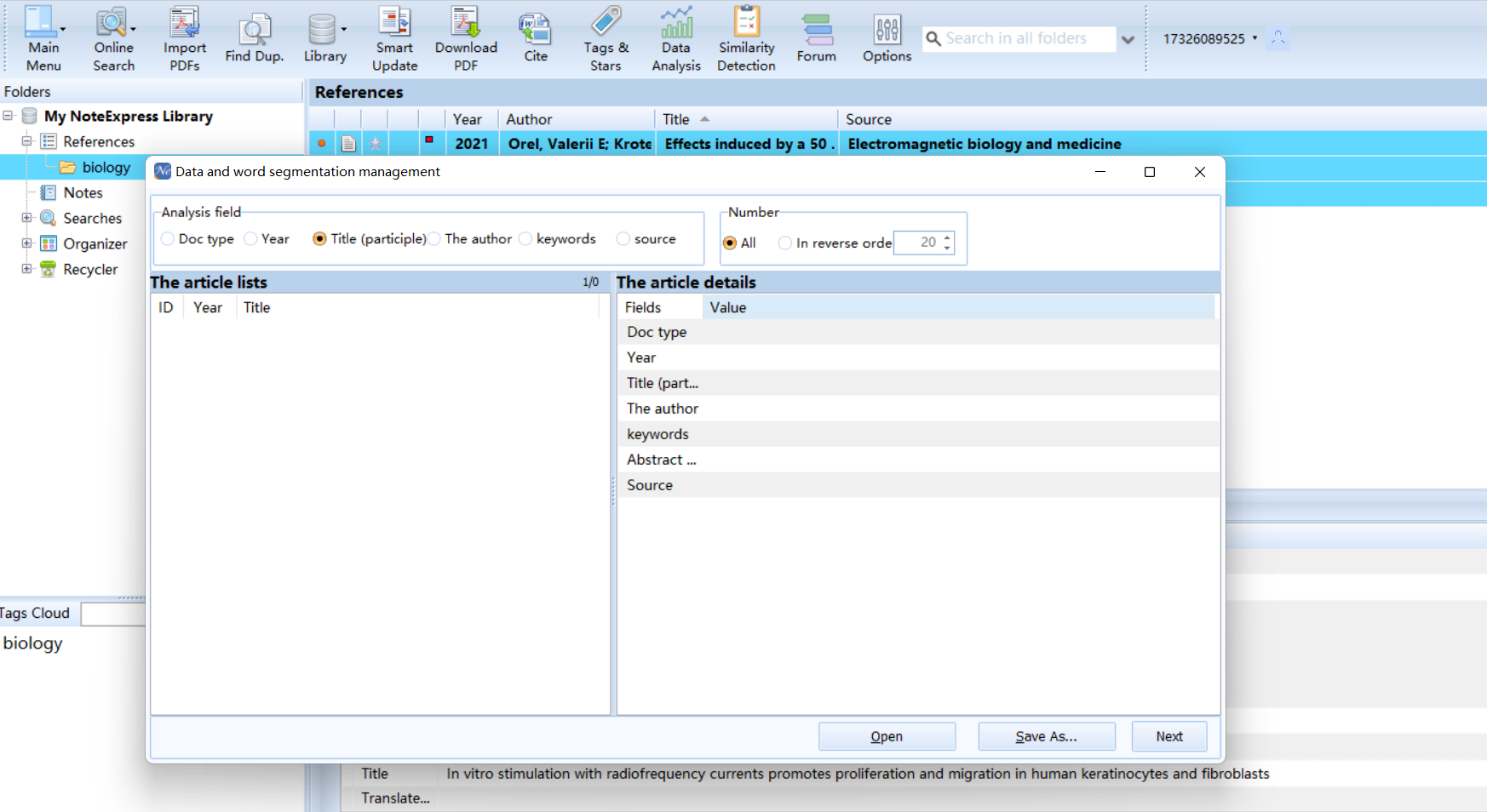The height and width of the screenshot is (812, 1487).
Task: Click the Online Search toolbar icon
Action: tap(113, 37)
